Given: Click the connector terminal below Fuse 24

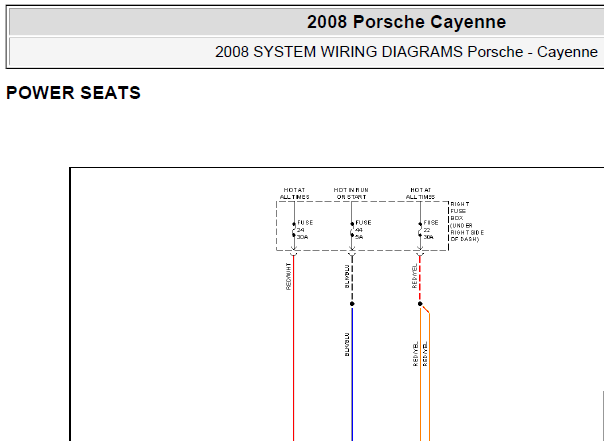Looking at the screenshot, I should [294, 254].
